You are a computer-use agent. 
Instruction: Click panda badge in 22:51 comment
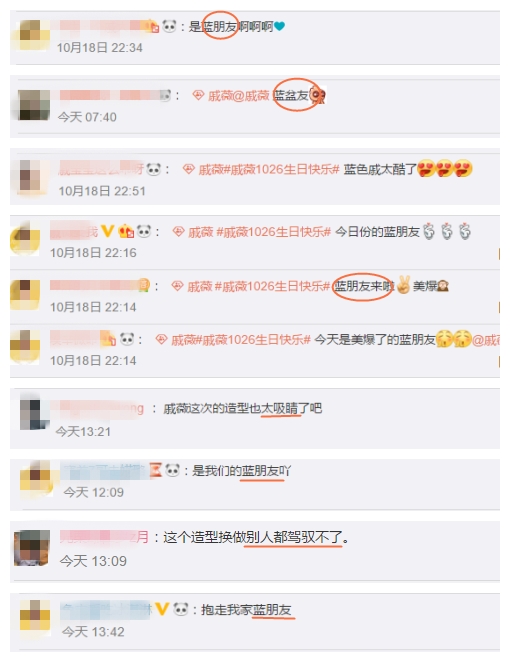click(x=154, y=169)
